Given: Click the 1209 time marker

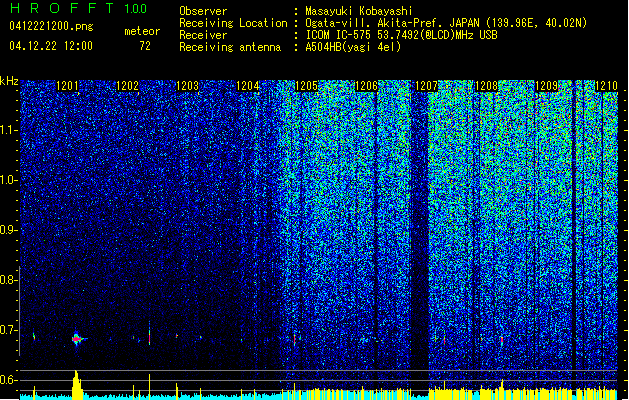Looking at the screenshot, I should click(546, 86).
